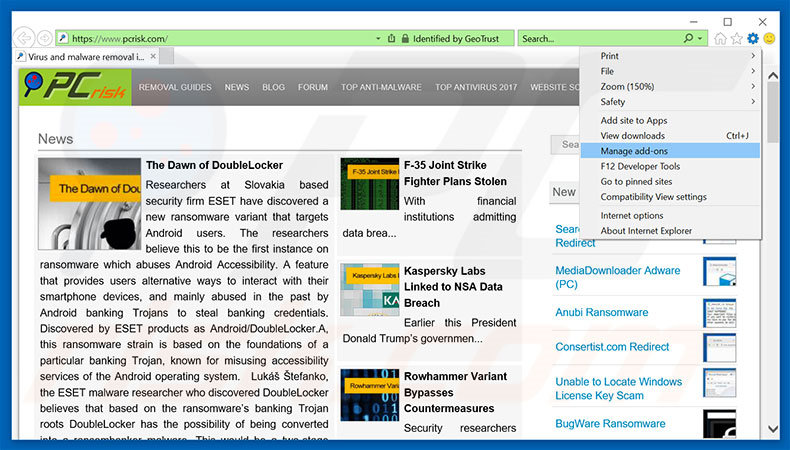Minimize the Internet Explorer window
Screen dimensions: 790x450
click(694, 22)
